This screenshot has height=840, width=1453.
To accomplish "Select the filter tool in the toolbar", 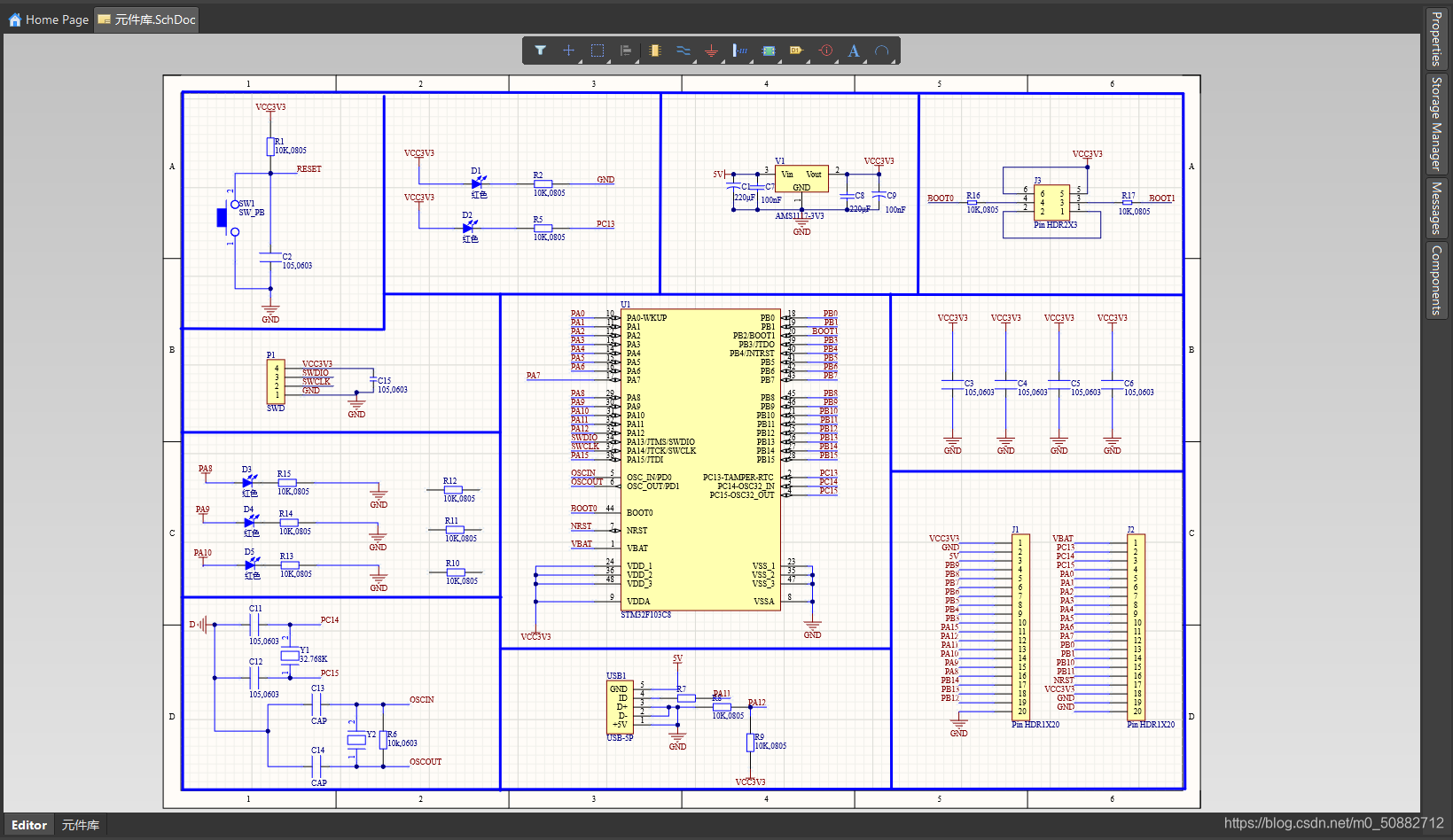I will pyautogui.click(x=540, y=51).
